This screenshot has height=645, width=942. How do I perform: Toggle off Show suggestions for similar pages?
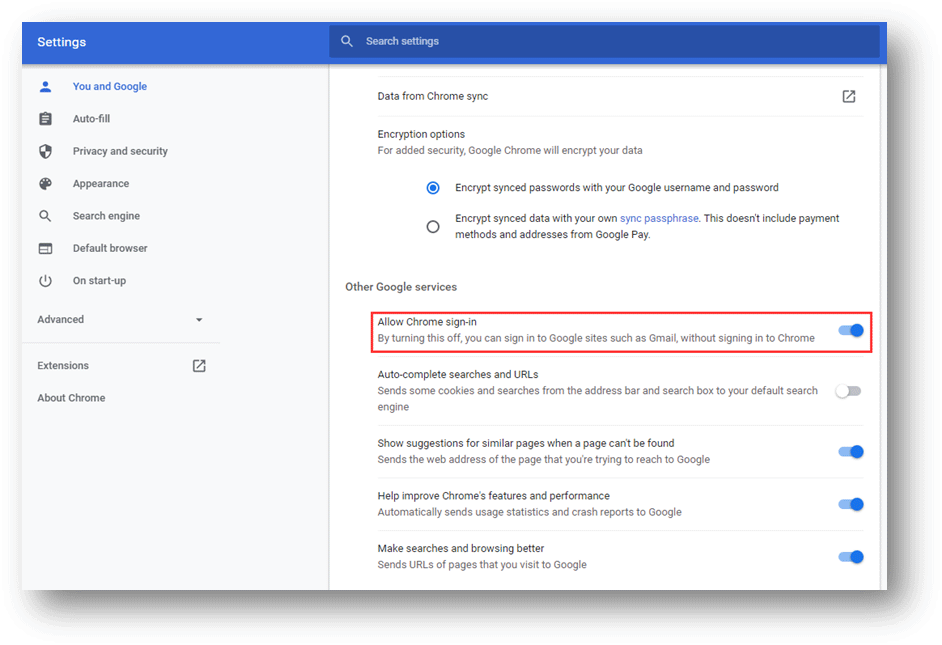(x=851, y=451)
